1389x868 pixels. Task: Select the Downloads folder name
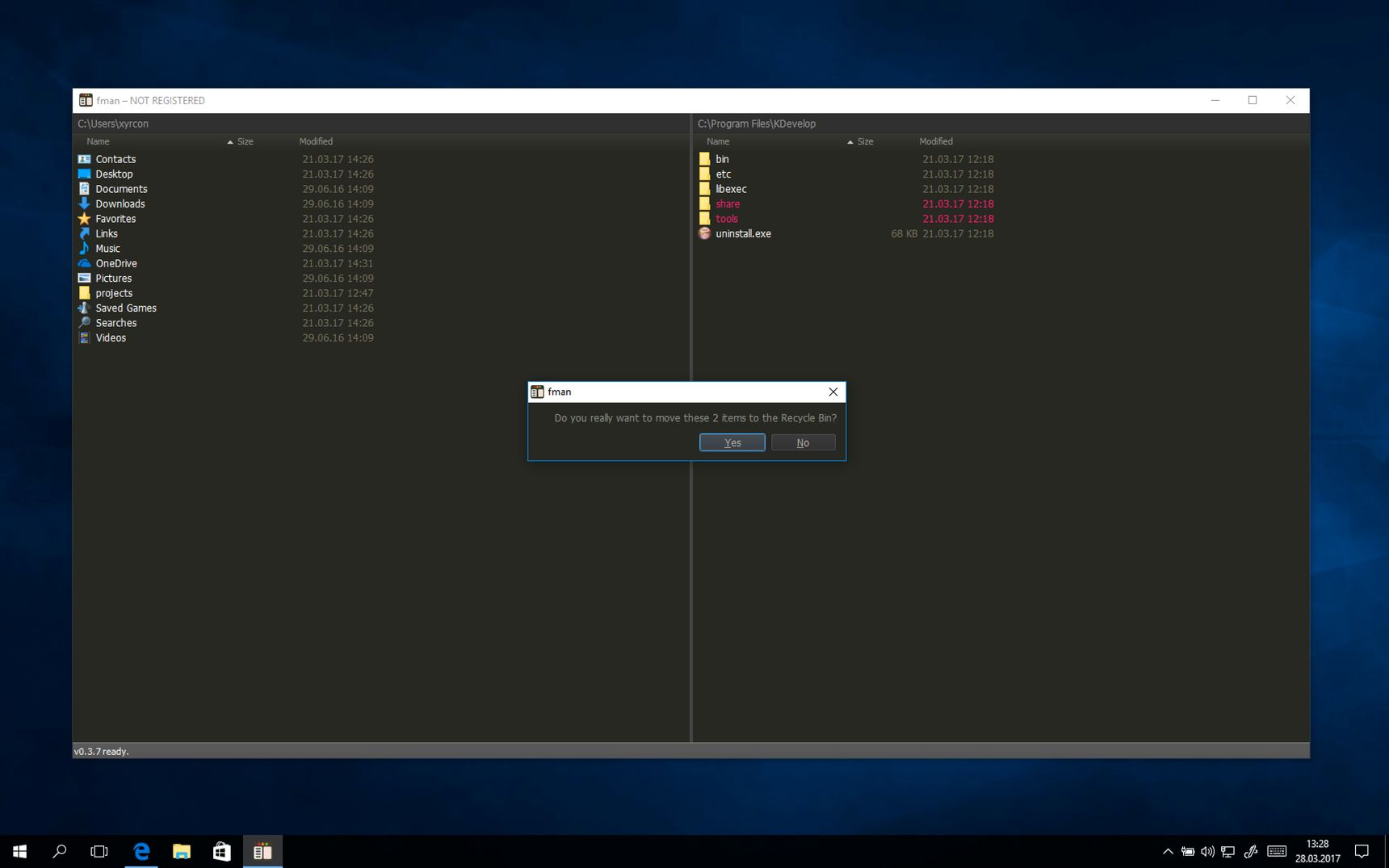click(120, 203)
